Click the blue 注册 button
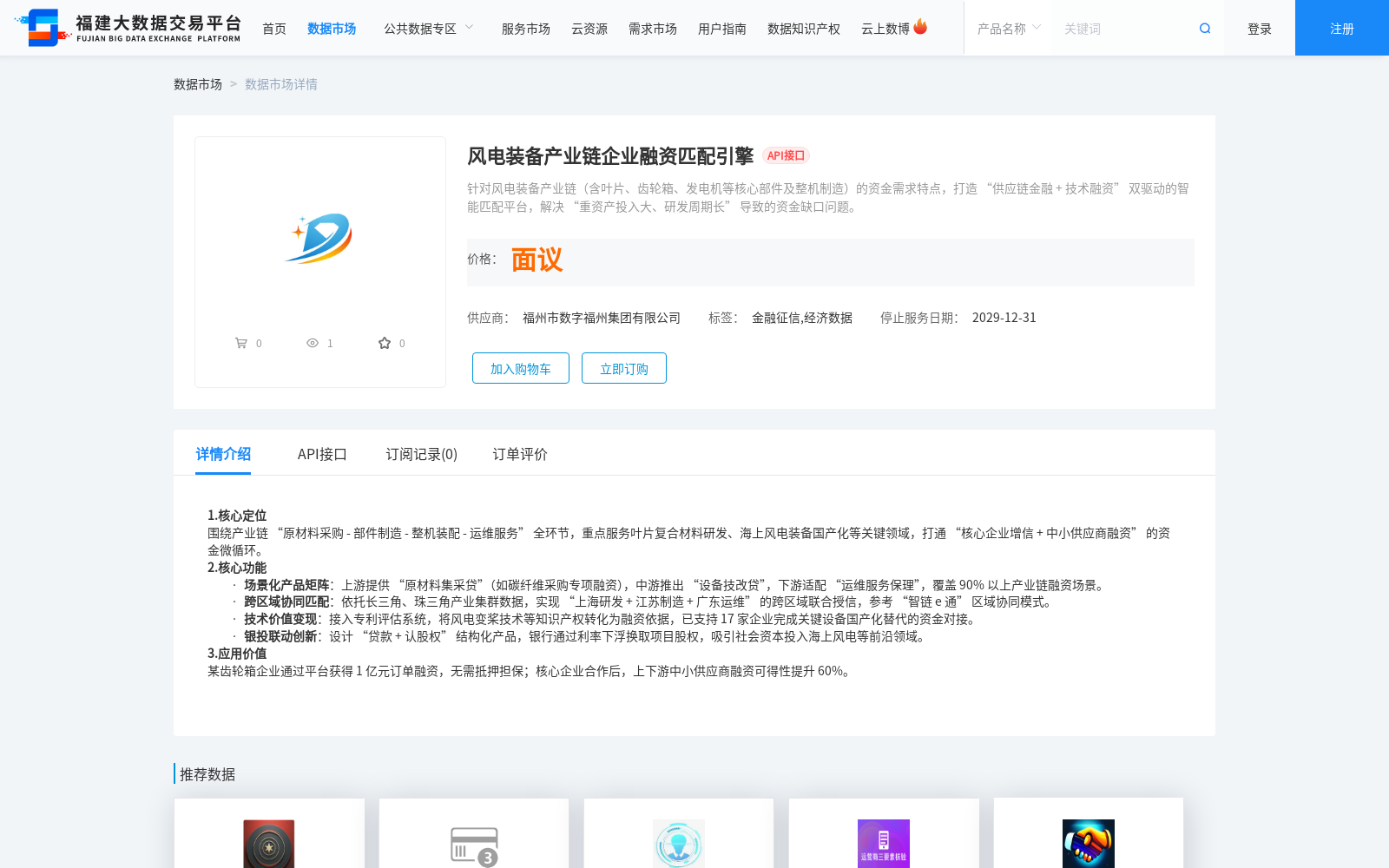 click(1342, 28)
